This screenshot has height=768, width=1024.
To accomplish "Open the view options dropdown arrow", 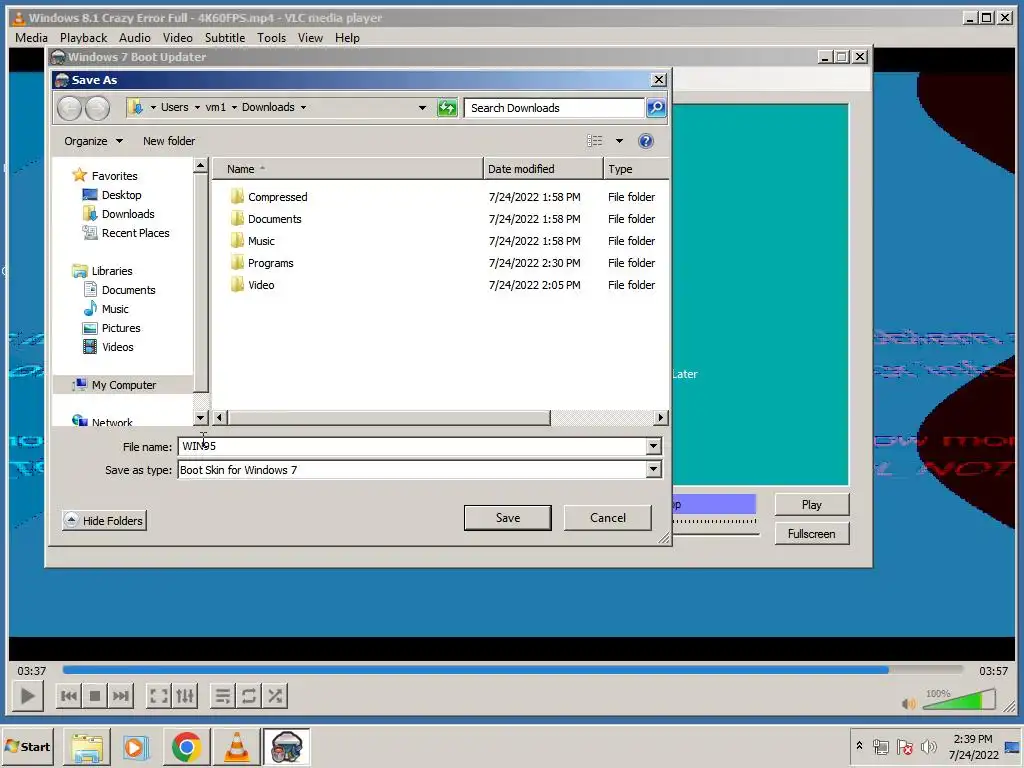I will coord(619,141).
